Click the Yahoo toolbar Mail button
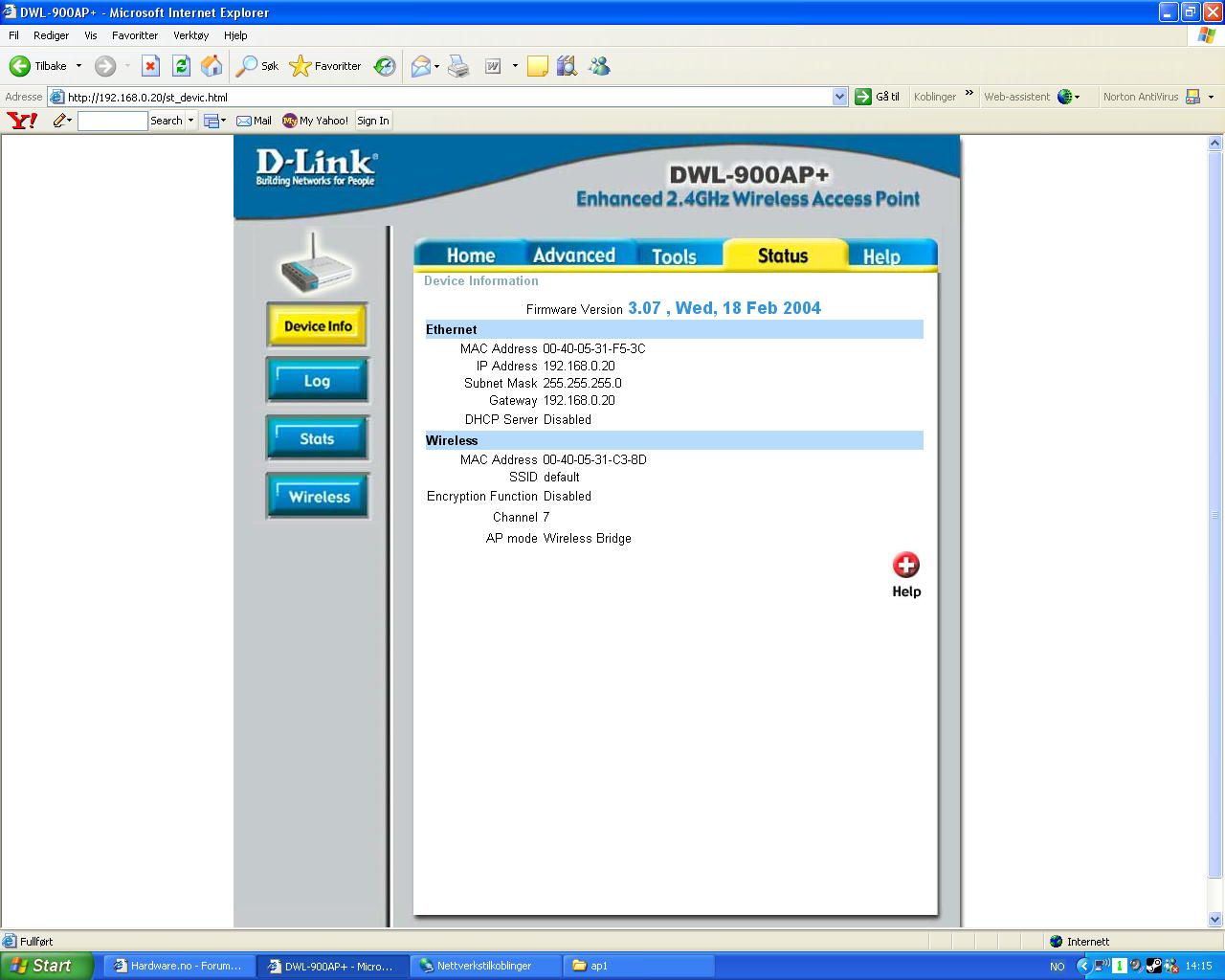This screenshot has height=980, width=1225. tap(254, 121)
